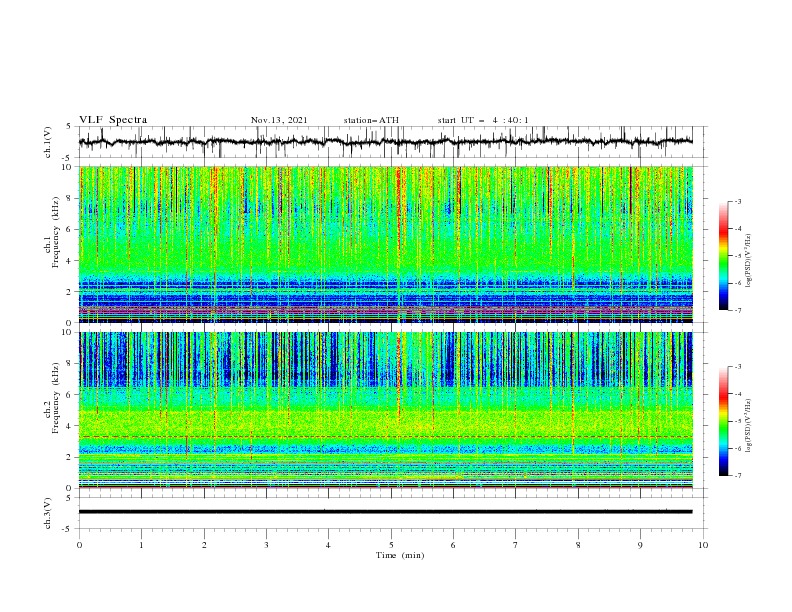This screenshot has height=612, width=792.
Task: Select the date text "Nov.13, 2021"
Action: [x=279, y=120]
